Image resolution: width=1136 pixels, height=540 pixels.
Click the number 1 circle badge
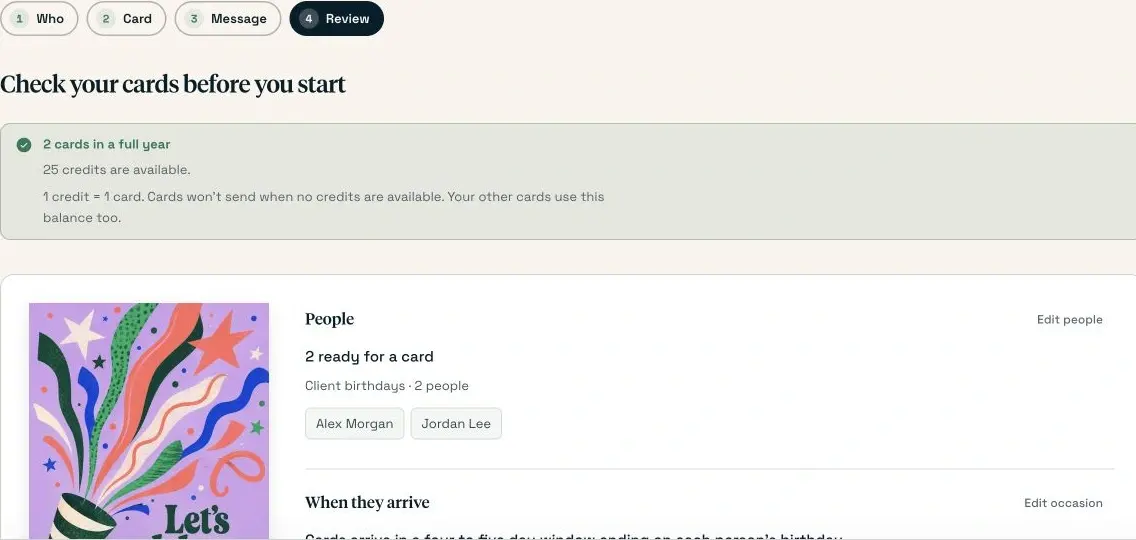coord(19,19)
